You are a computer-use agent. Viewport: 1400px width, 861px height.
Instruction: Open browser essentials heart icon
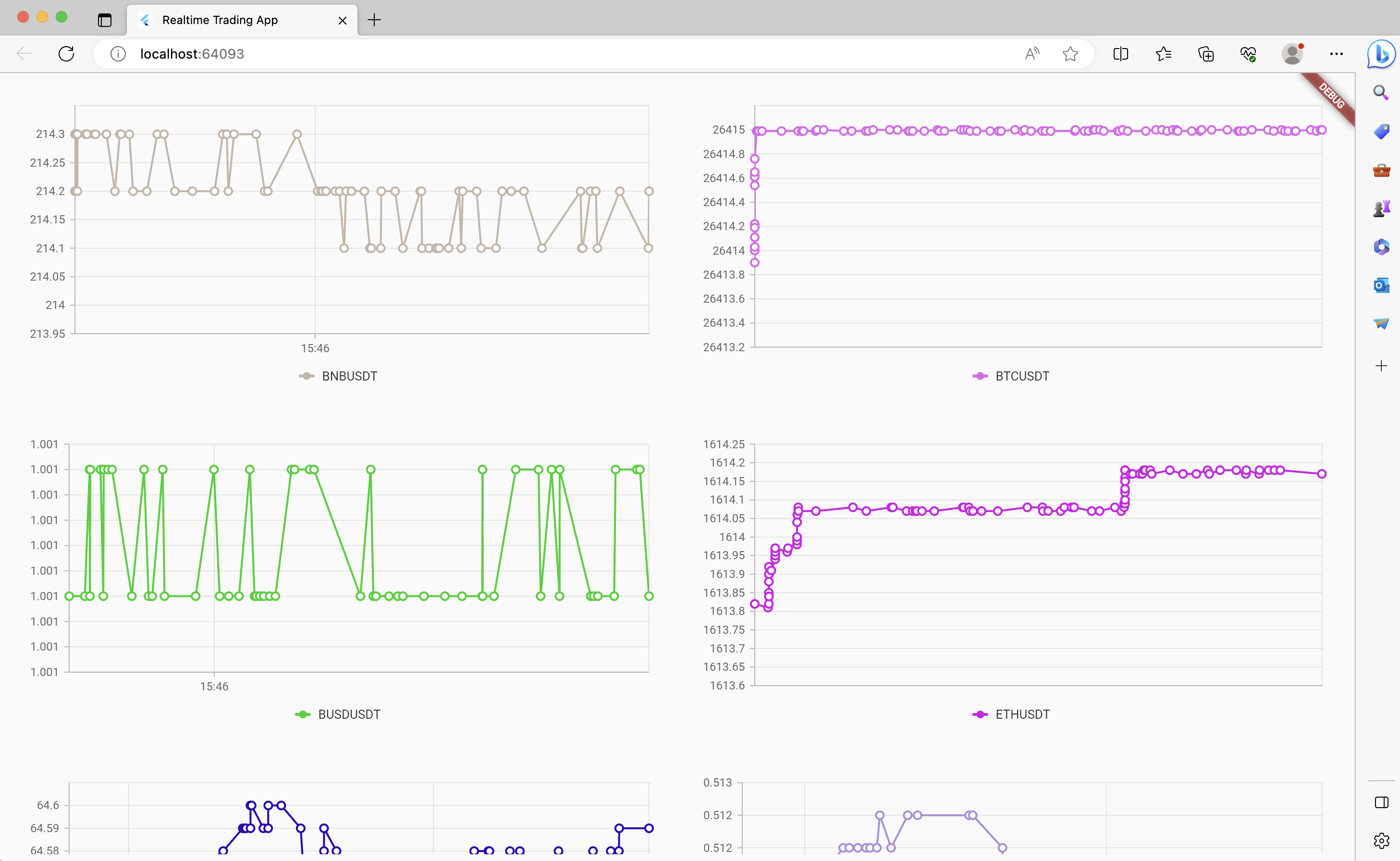click(1248, 53)
